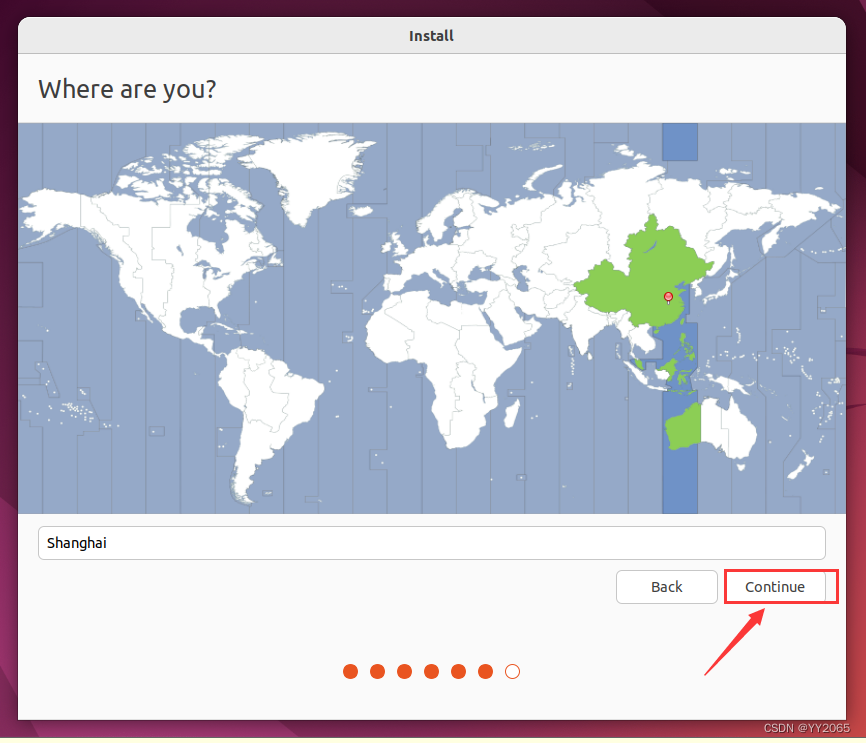This screenshot has width=866, height=743.
Task: Click the red location pin on the map
Action: click(x=668, y=298)
